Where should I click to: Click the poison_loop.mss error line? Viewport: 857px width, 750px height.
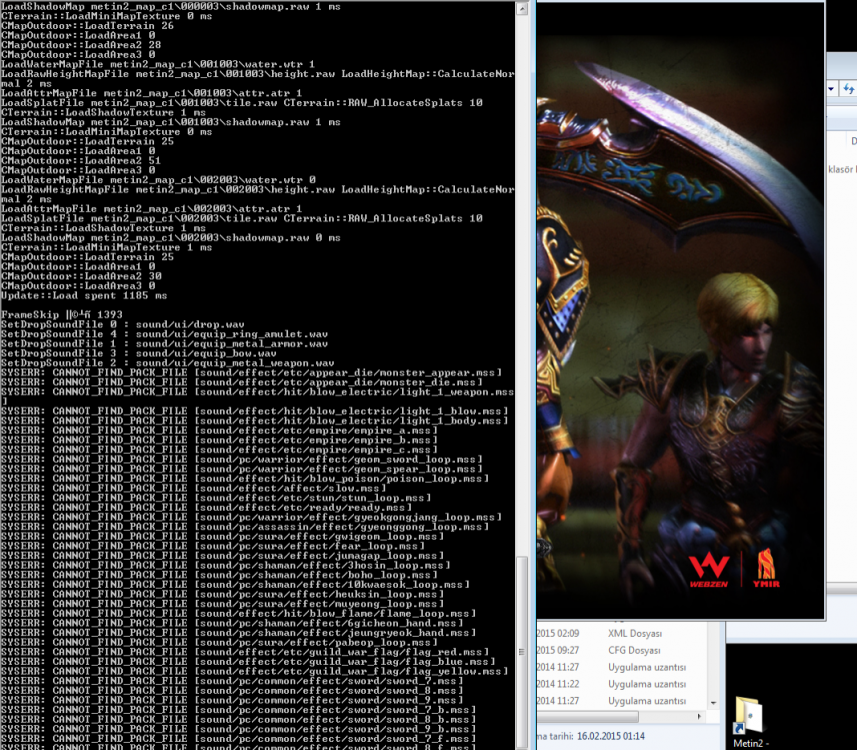(245, 478)
